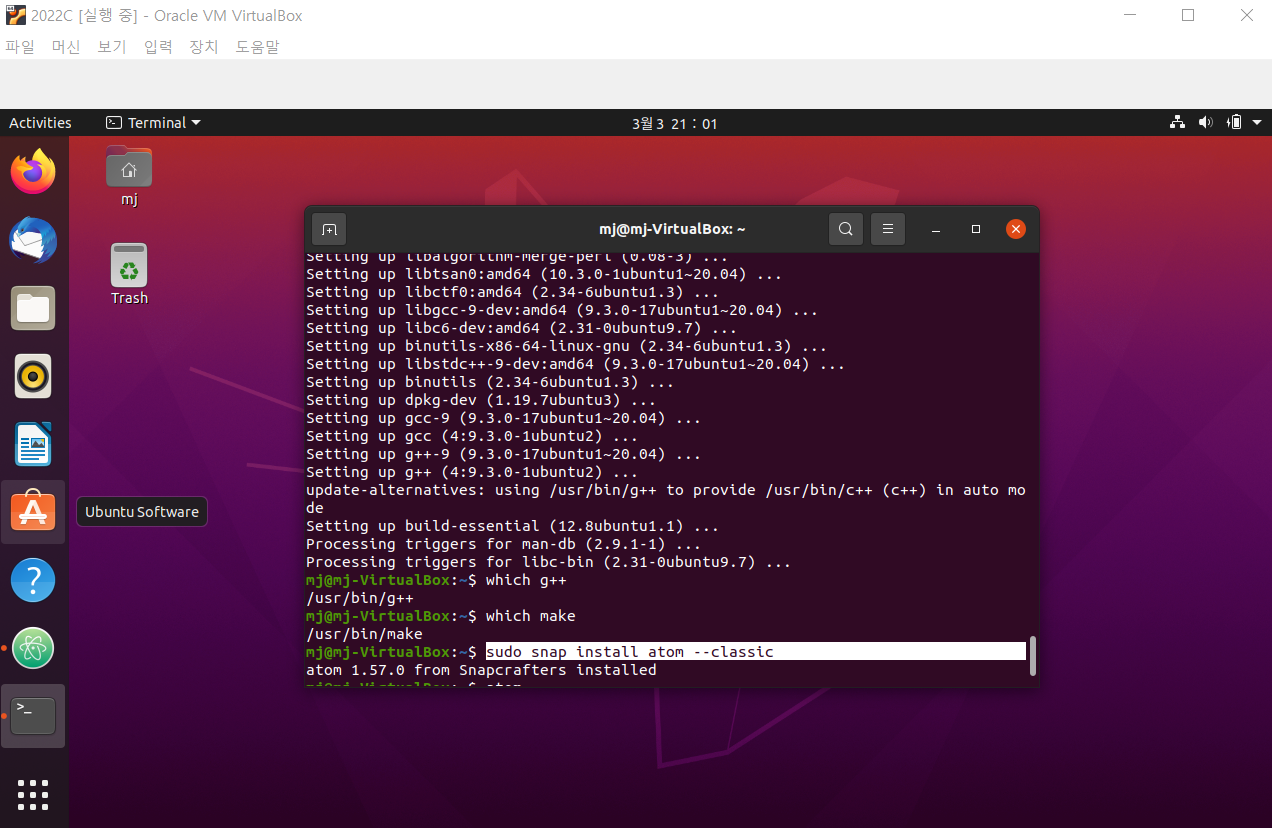
Task: Click Activities in the top bar
Action: pos(40,123)
